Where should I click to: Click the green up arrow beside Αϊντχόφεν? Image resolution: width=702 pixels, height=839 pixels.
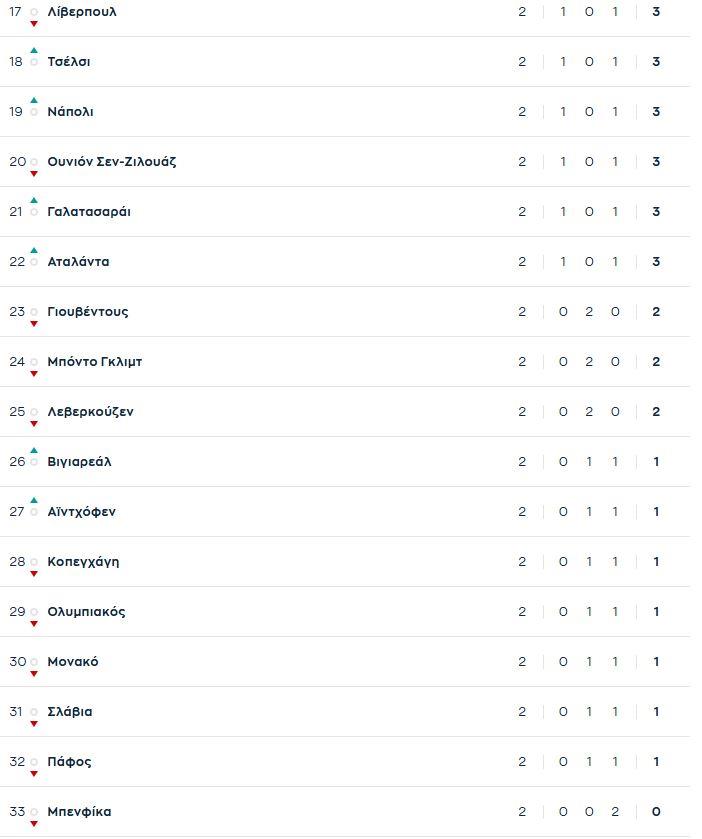(34, 500)
